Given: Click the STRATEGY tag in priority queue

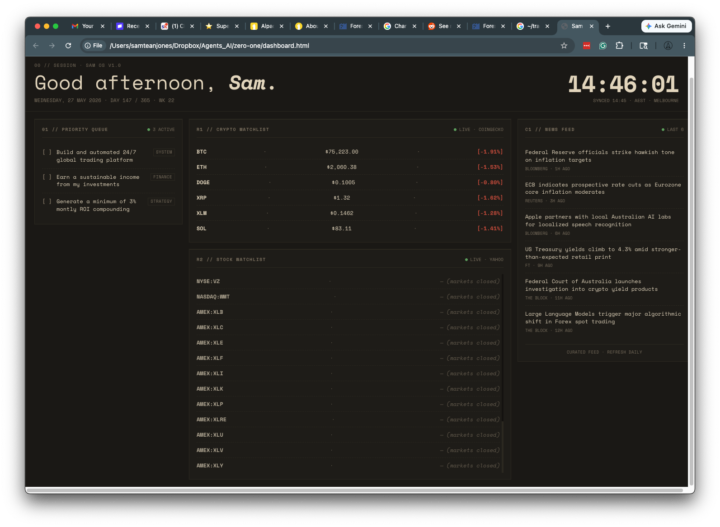Looking at the screenshot, I should coord(161,201).
